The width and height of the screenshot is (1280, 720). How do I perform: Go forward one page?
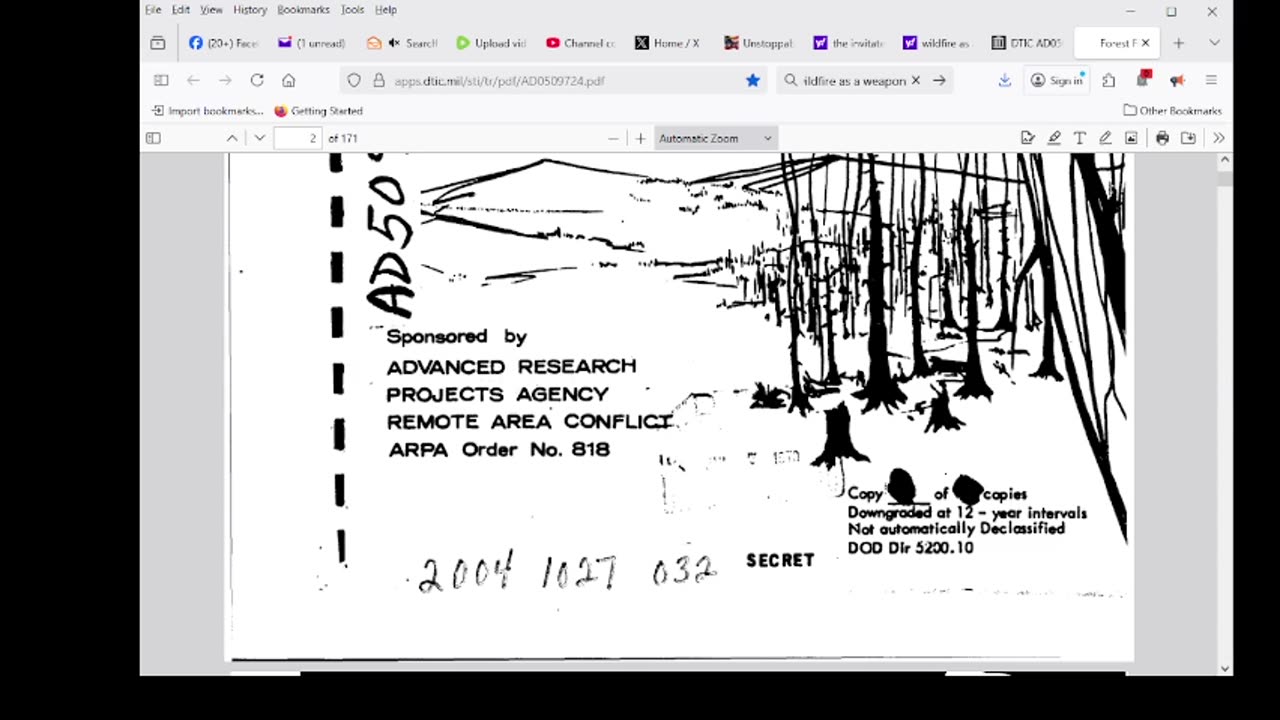coord(225,80)
